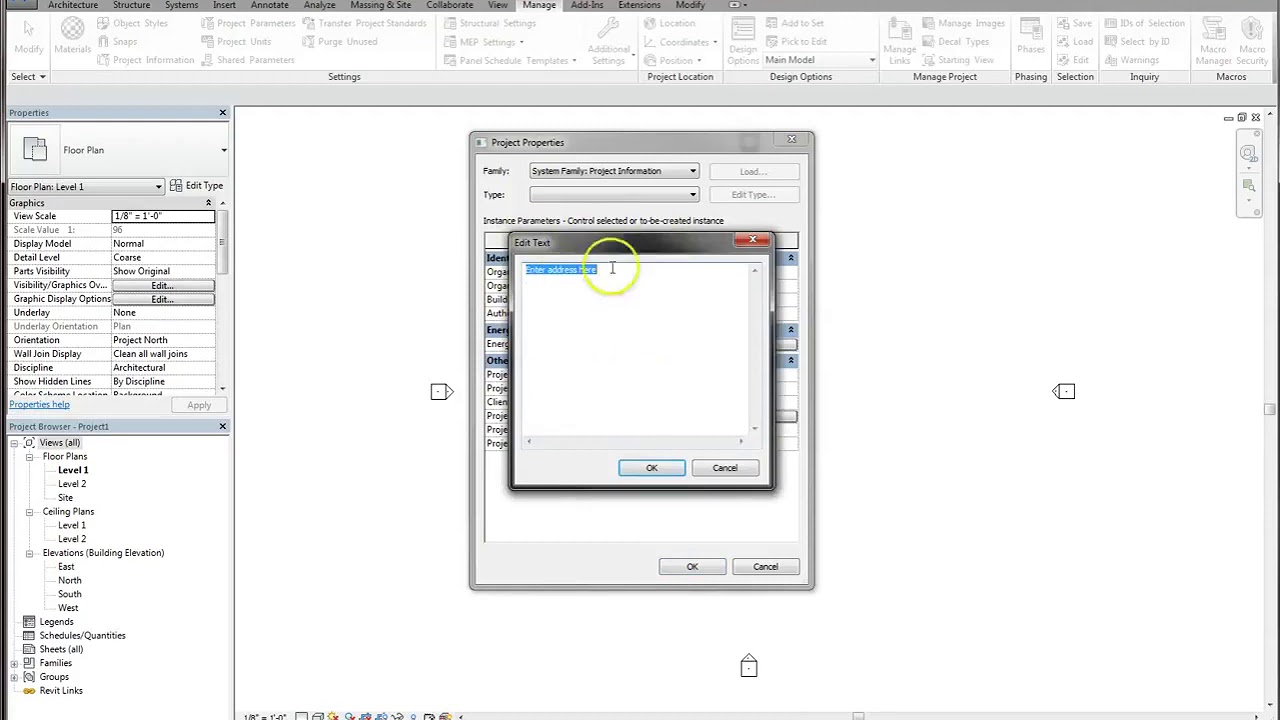1280x720 pixels.
Task: Open the Properties help link
Action: click(x=40, y=404)
